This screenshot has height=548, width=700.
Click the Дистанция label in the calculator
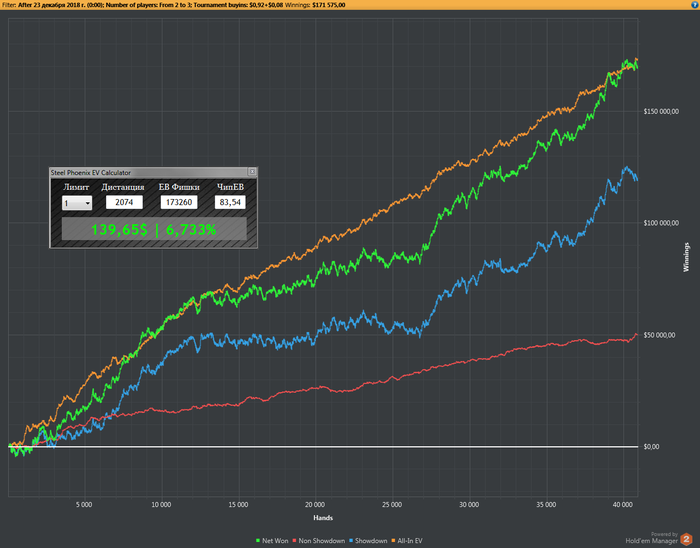(x=123, y=187)
